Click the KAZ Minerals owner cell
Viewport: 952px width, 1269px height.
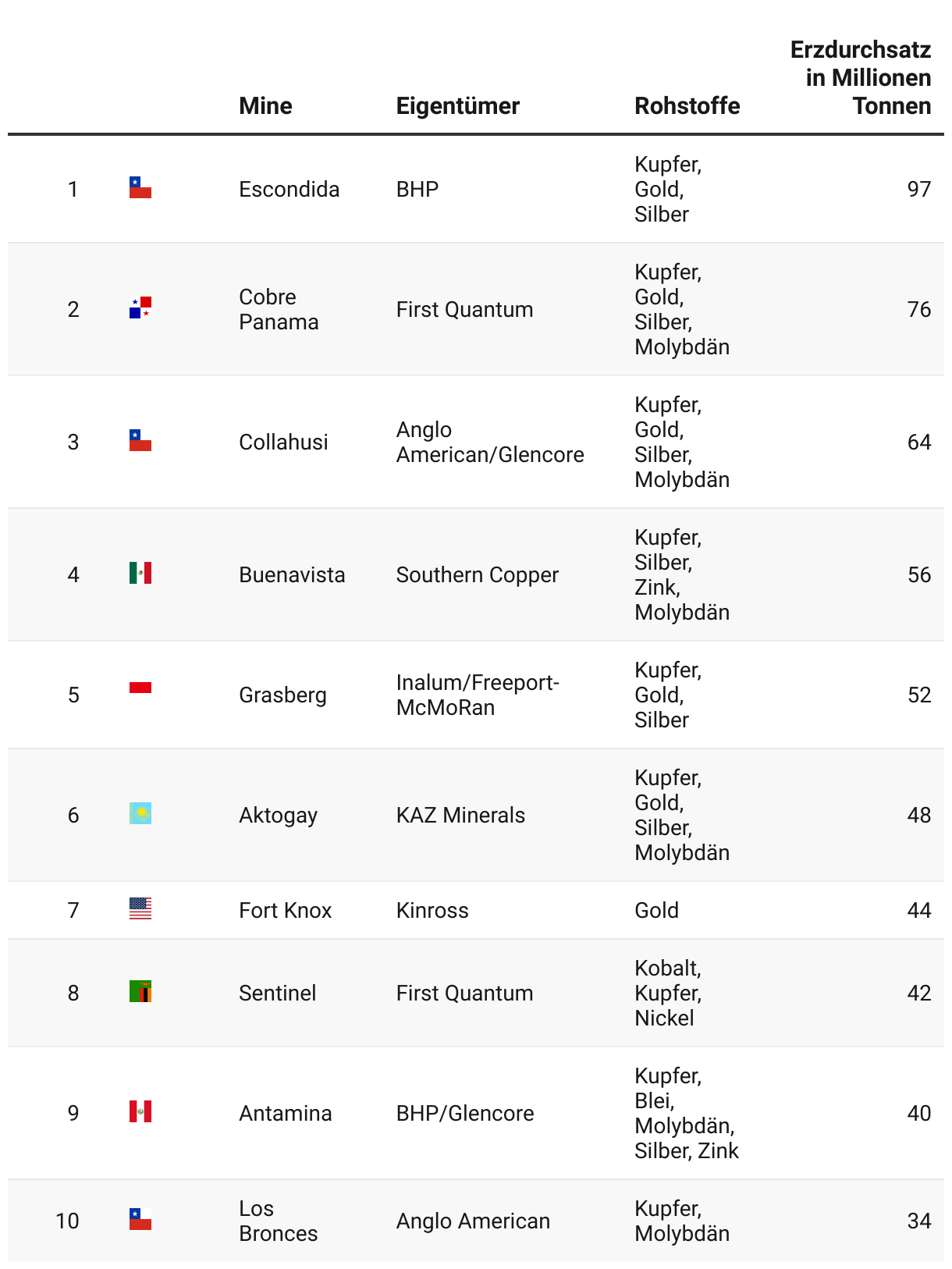click(460, 816)
